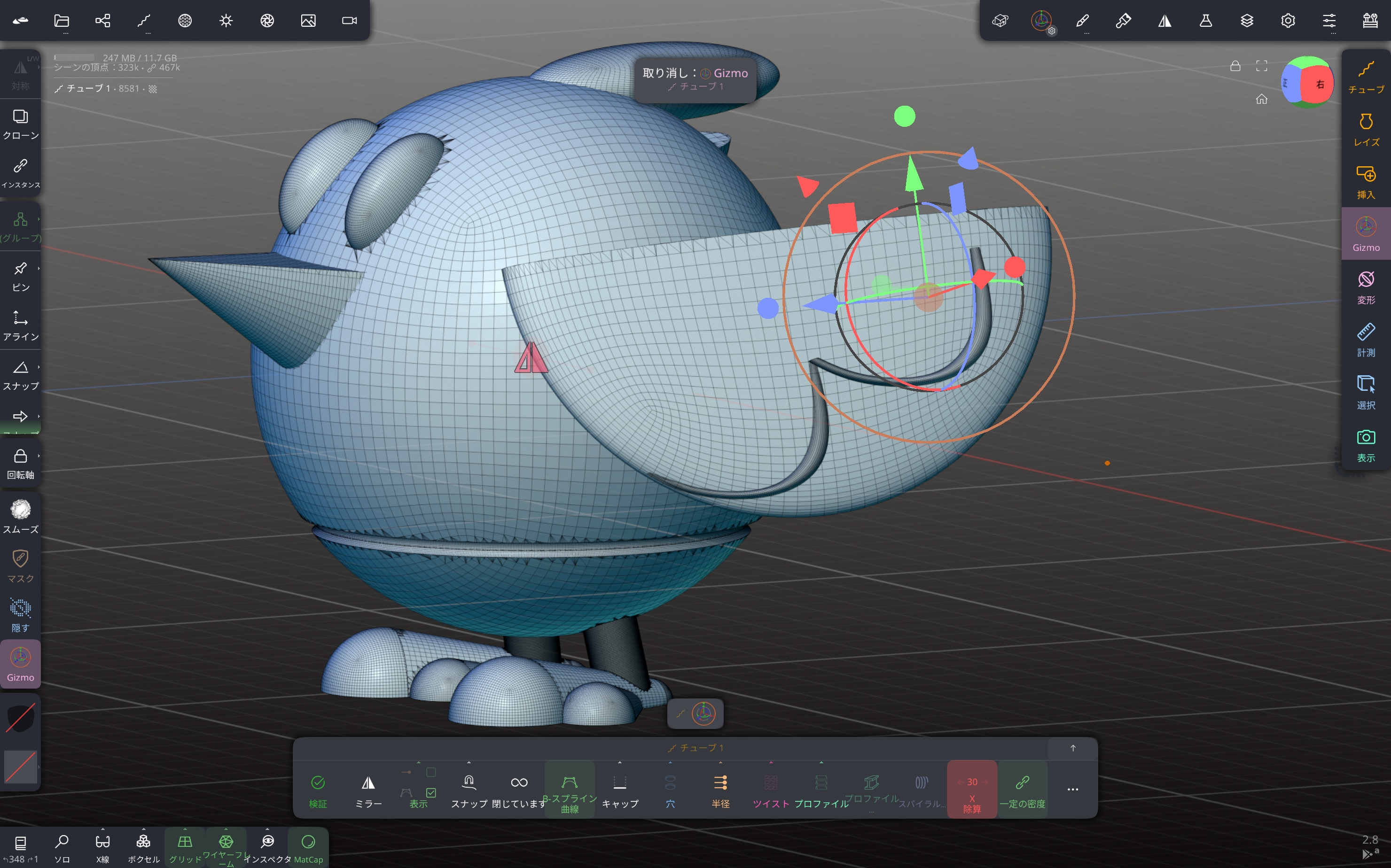1391x868 pixels.
Task: Toggle MatCap shading
Action: [x=308, y=847]
